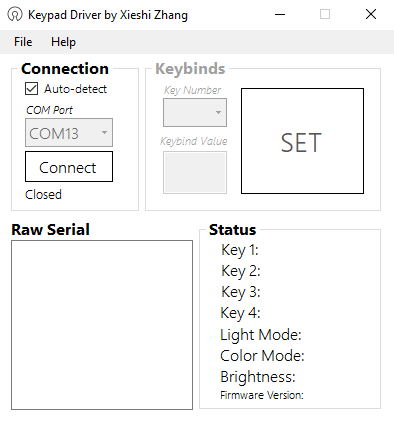Click inside the Raw Serial text box
394x421 pixels.
[102, 325]
